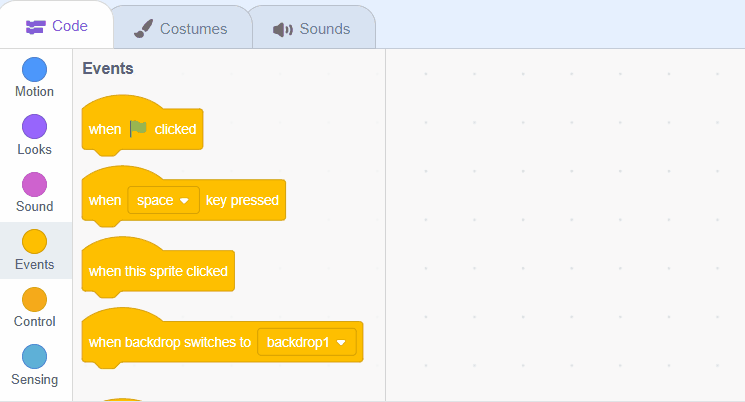The image size is (745, 402).
Task: Click the speaker icon on Sounds tab
Action: (283, 29)
